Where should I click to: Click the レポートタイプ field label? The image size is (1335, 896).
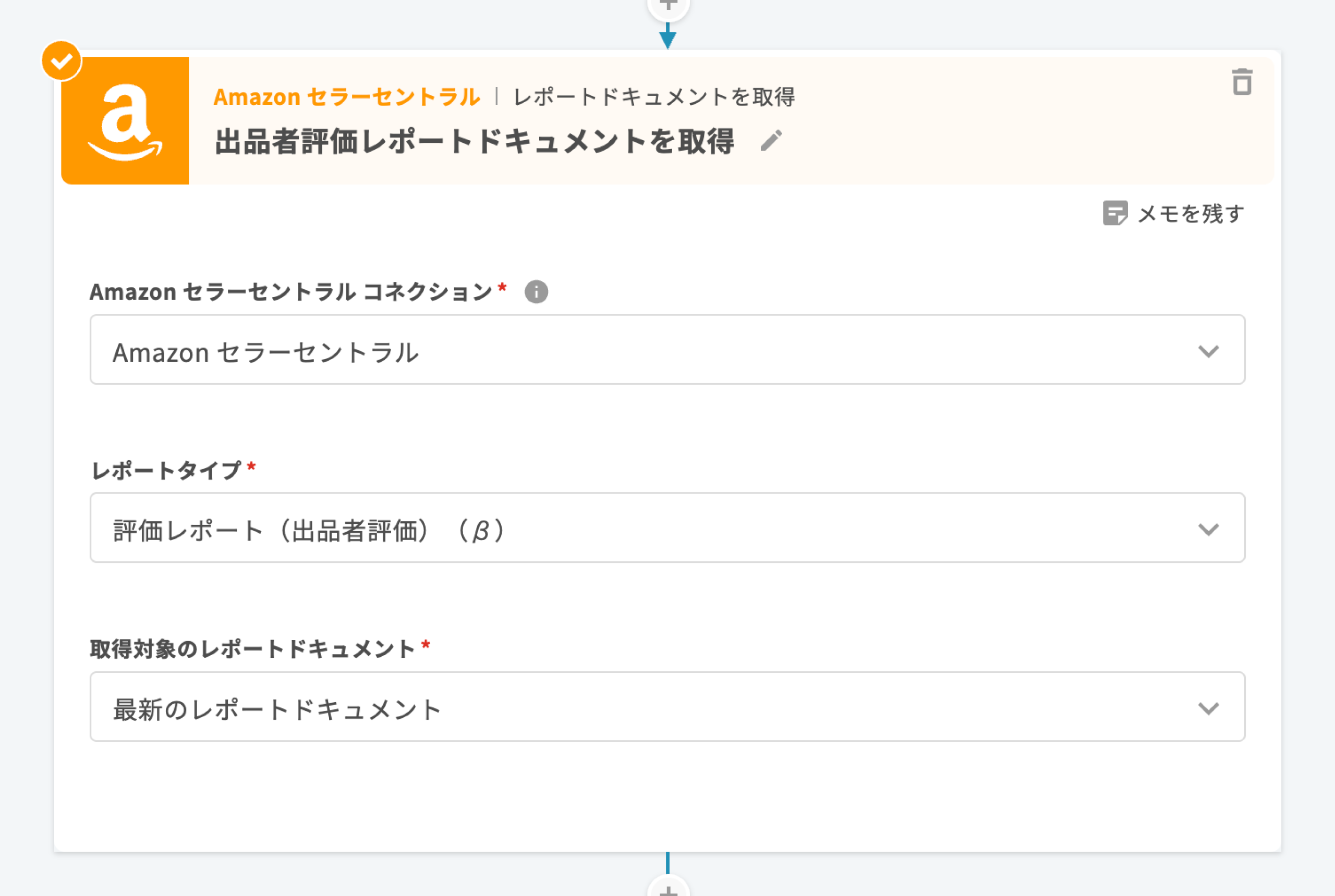166,471
